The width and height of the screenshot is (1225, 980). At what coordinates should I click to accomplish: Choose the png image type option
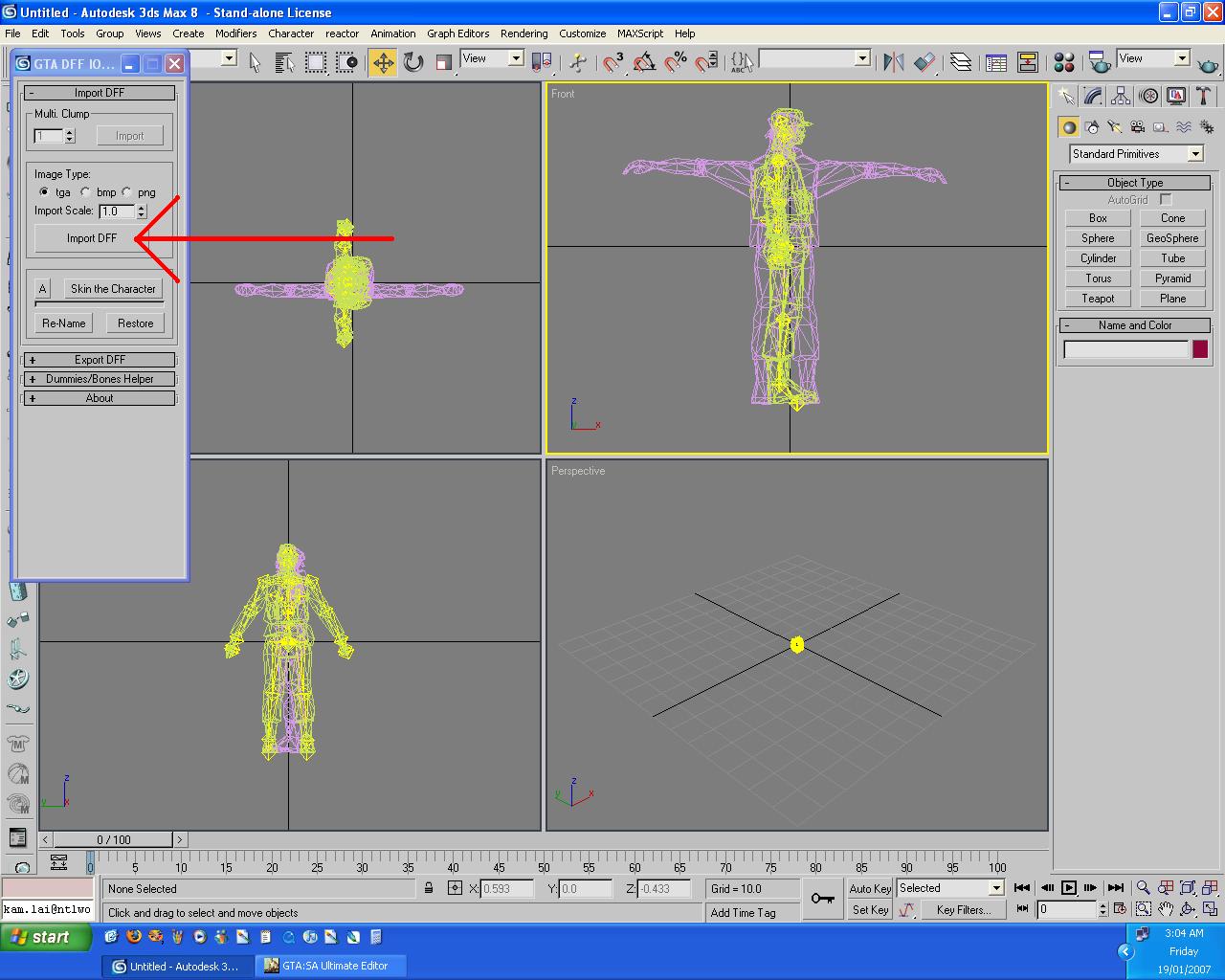tap(127, 192)
